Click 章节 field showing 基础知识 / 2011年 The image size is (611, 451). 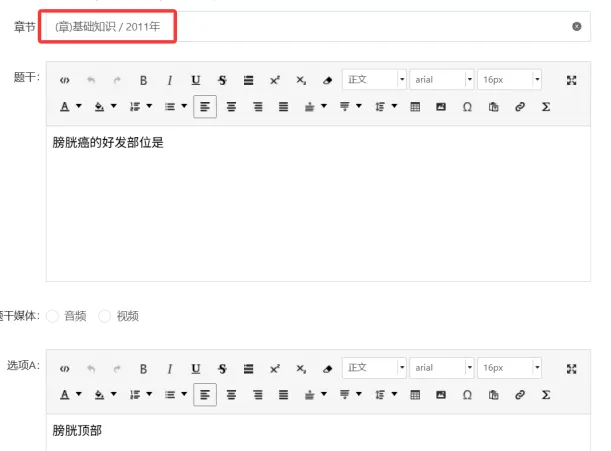coord(318,27)
